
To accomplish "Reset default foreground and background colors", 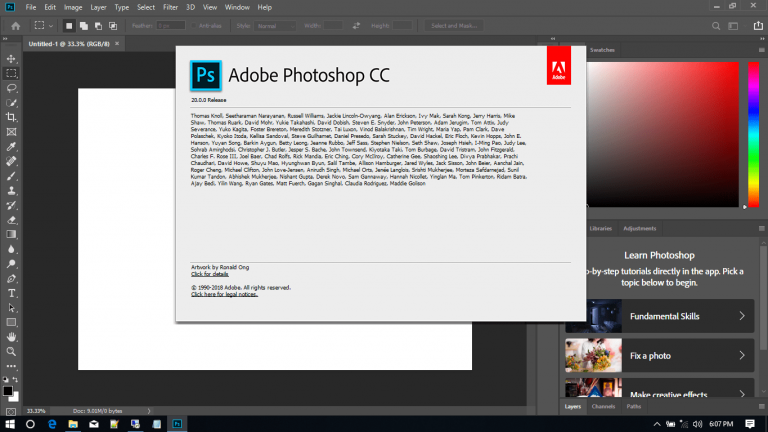I will pyautogui.click(x=5, y=380).
